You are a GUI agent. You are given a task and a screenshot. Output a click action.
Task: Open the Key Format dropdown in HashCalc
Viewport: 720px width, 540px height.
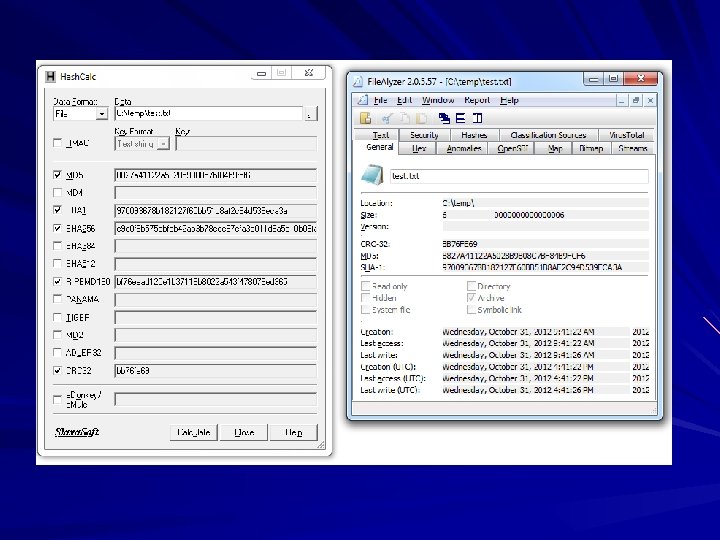point(163,144)
